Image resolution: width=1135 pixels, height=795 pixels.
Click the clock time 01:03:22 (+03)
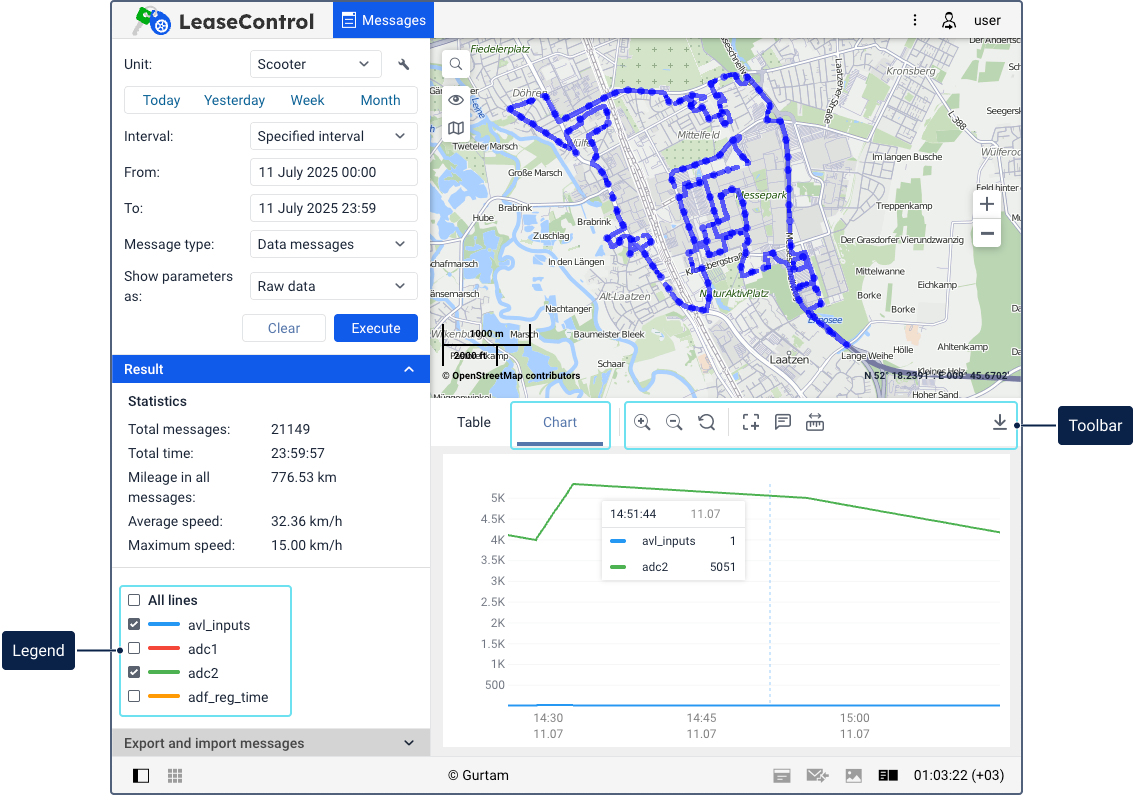click(x=958, y=775)
